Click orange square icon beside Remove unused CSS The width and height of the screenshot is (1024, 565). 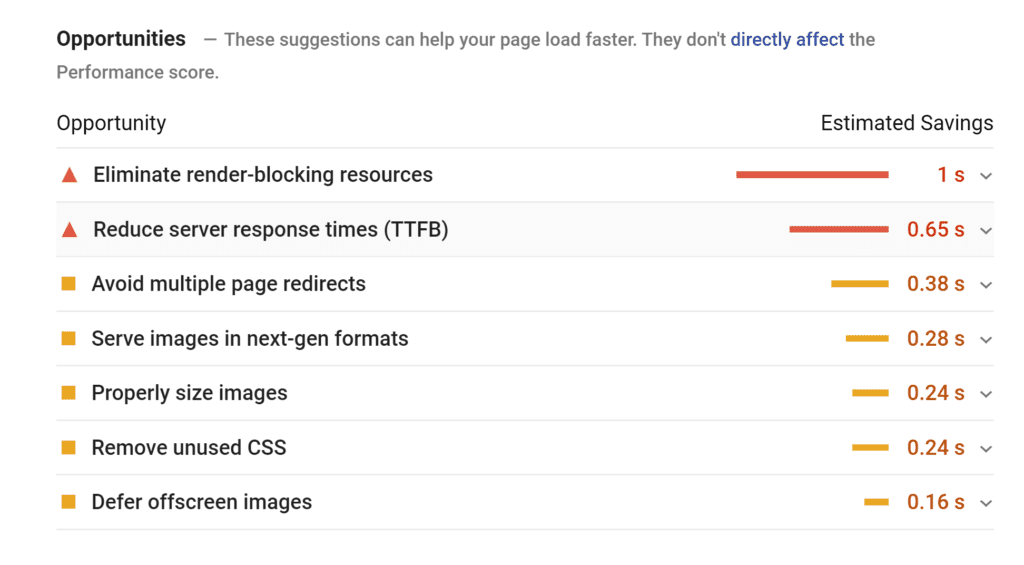point(69,447)
